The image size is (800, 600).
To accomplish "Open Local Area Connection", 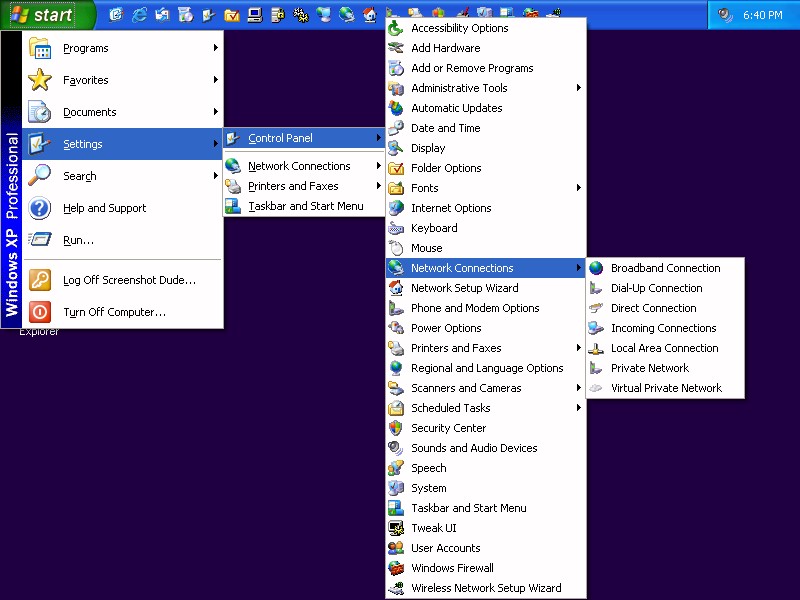I will point(664,348).
